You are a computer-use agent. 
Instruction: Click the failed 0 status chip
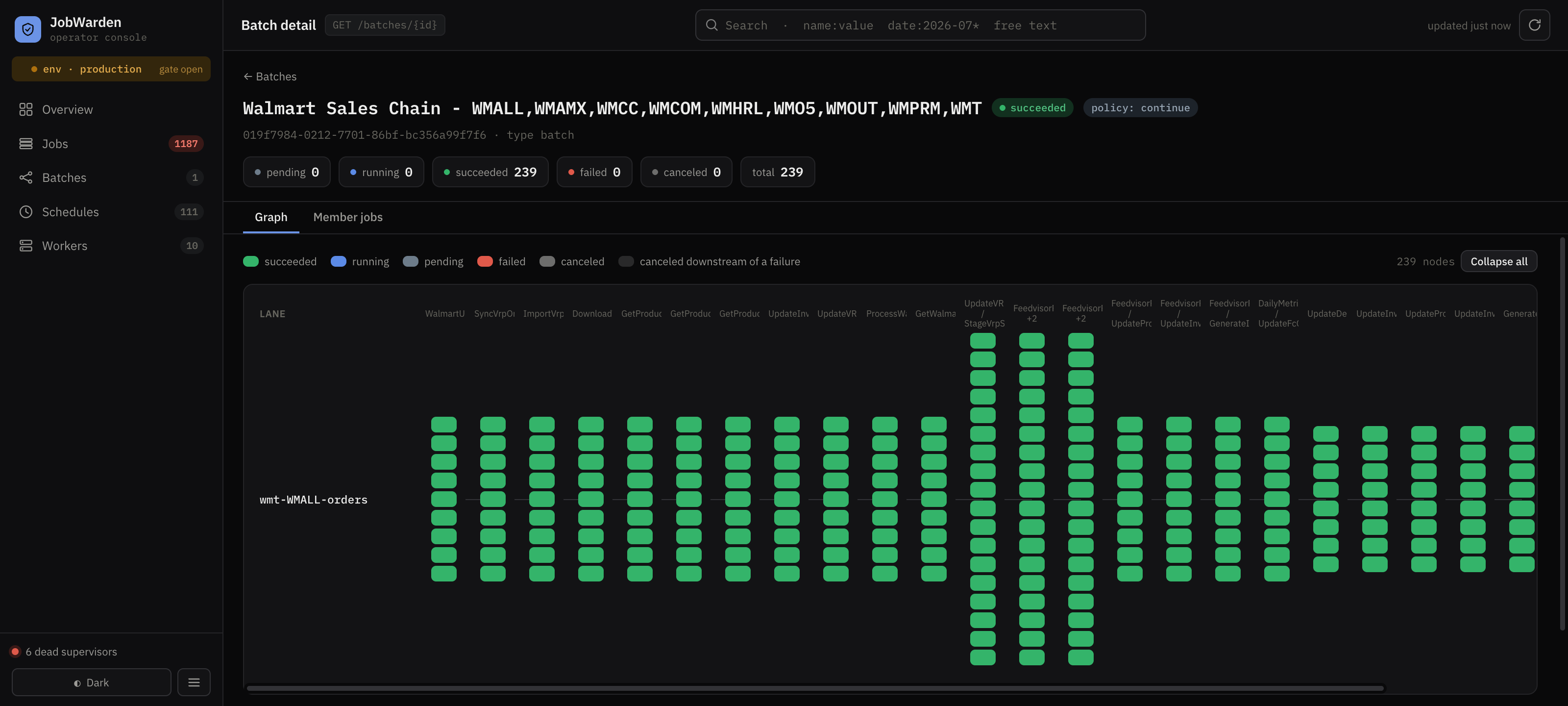tap(594, 172)
